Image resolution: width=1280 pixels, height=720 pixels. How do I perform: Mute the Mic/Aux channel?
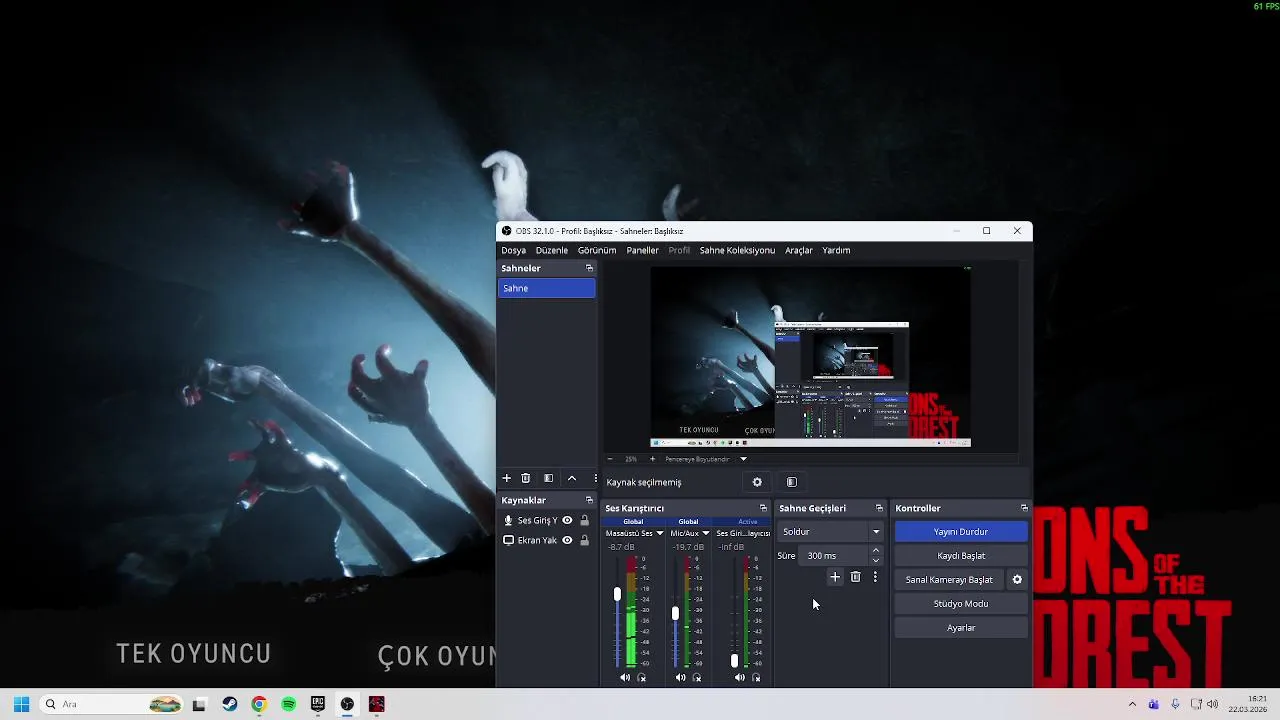pyautogui.click(x=681, y=678)
